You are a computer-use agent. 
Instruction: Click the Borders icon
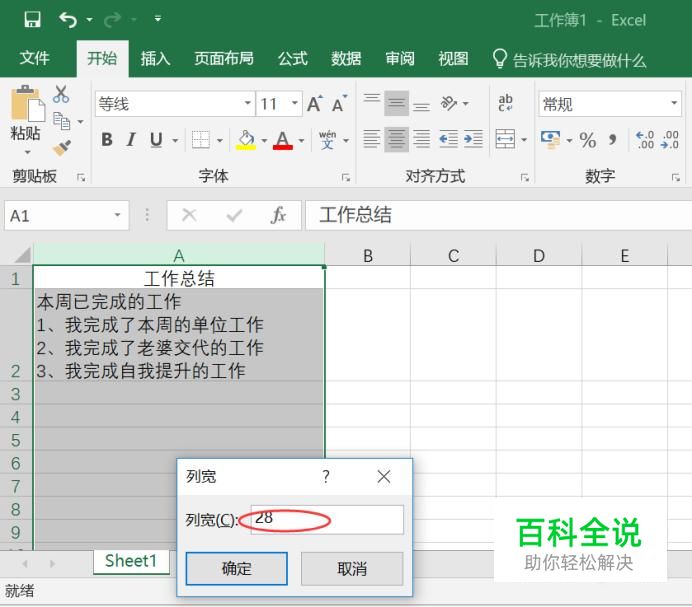[201, 140]
